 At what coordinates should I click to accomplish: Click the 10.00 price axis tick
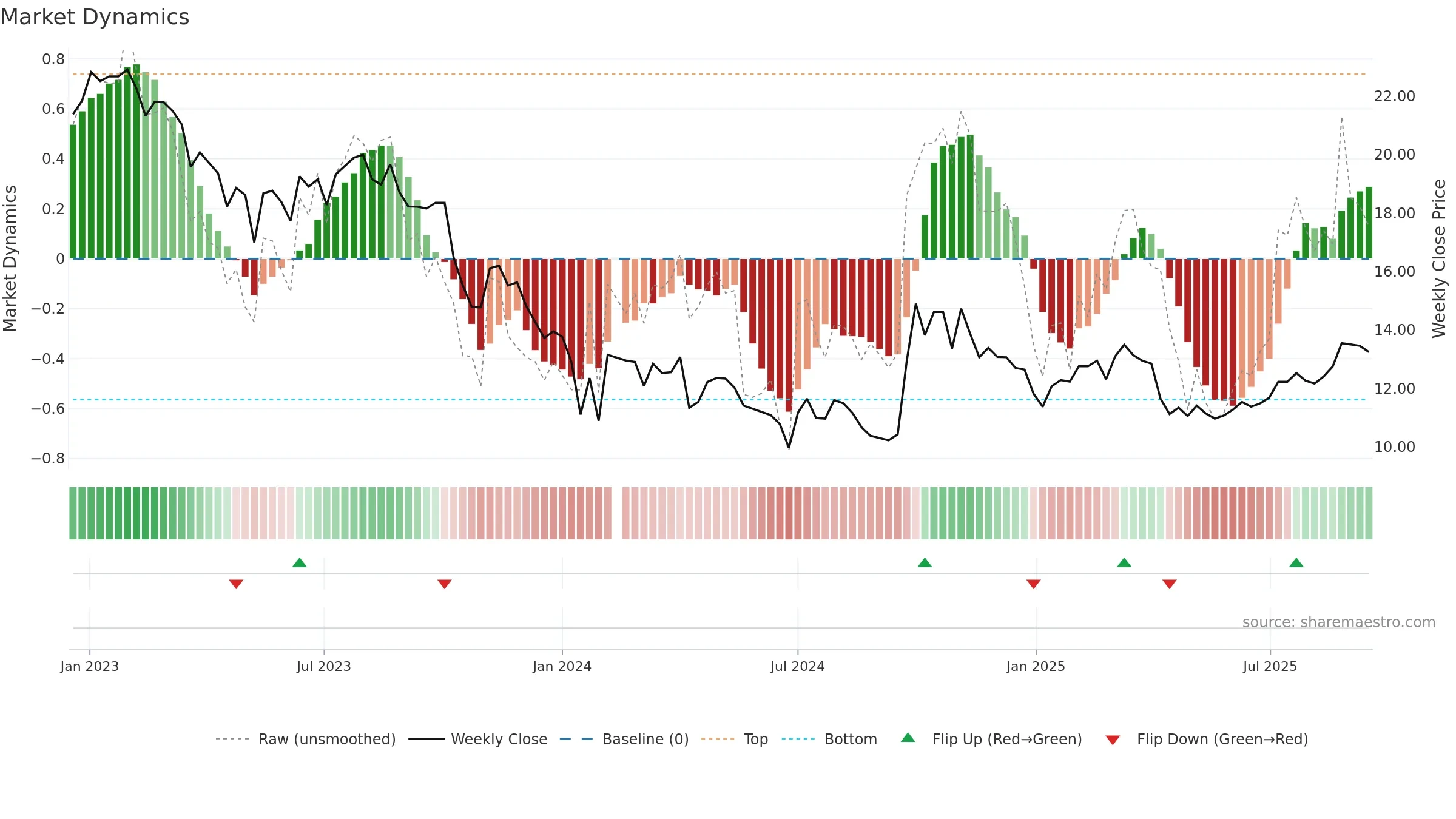point(1395,447)
